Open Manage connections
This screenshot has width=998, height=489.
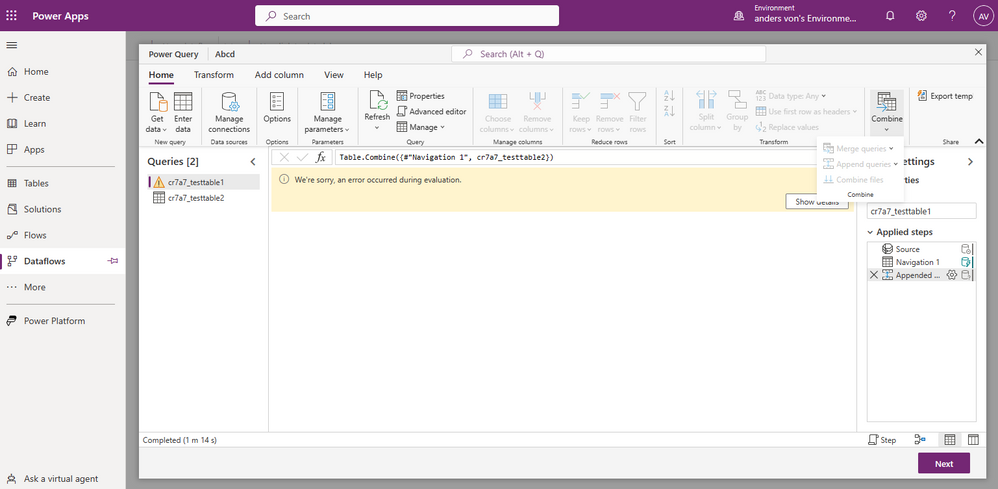[x=229, y=112]
